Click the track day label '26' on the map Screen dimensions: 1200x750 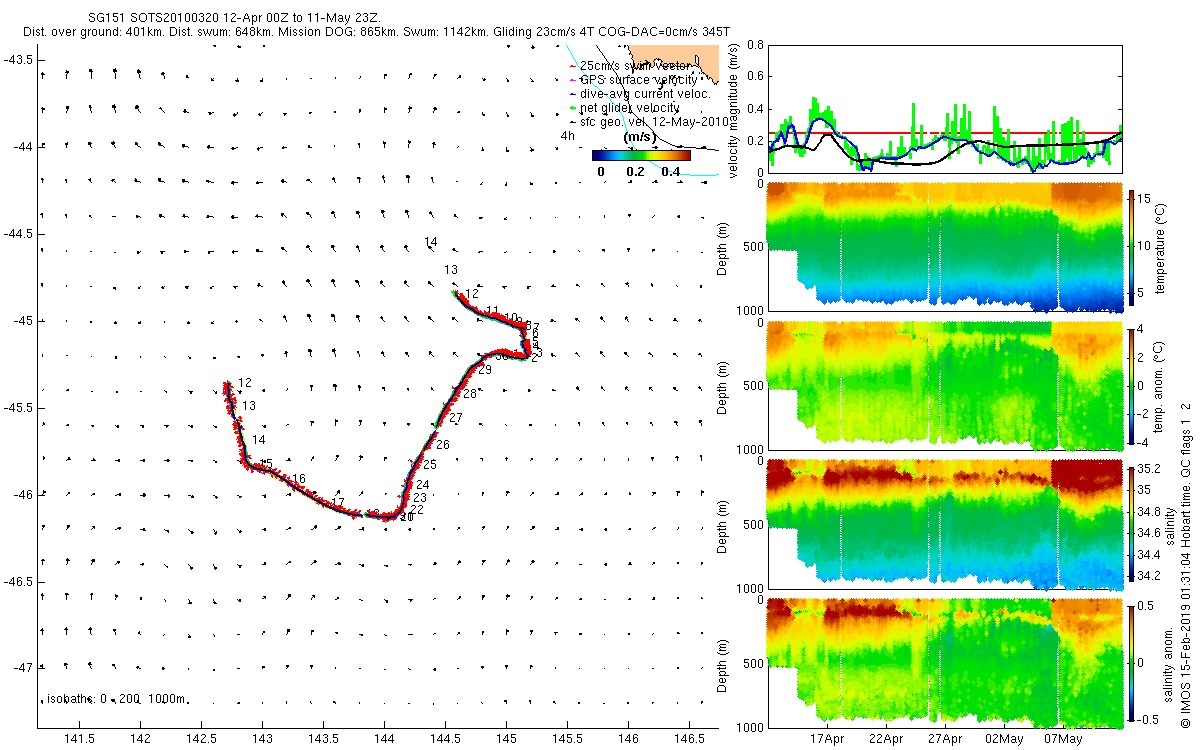(x=443, y=445)
